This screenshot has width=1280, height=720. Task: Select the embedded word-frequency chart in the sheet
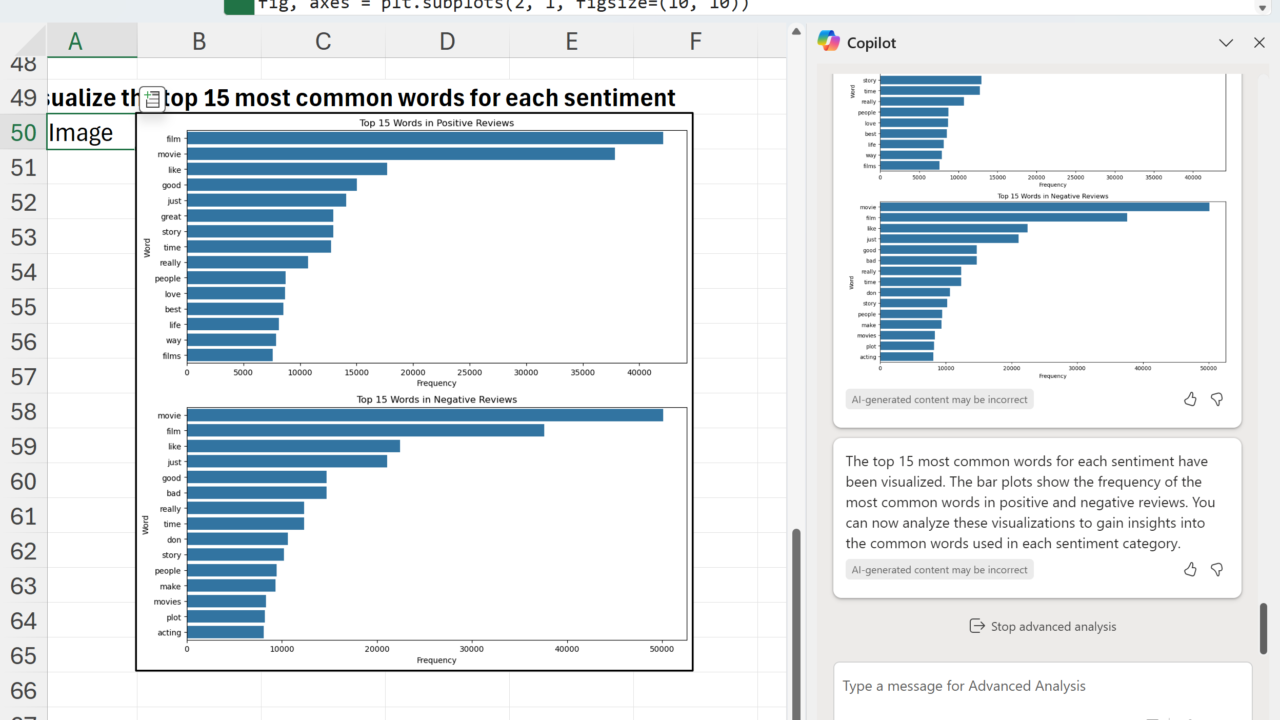(x=414, y=391)
